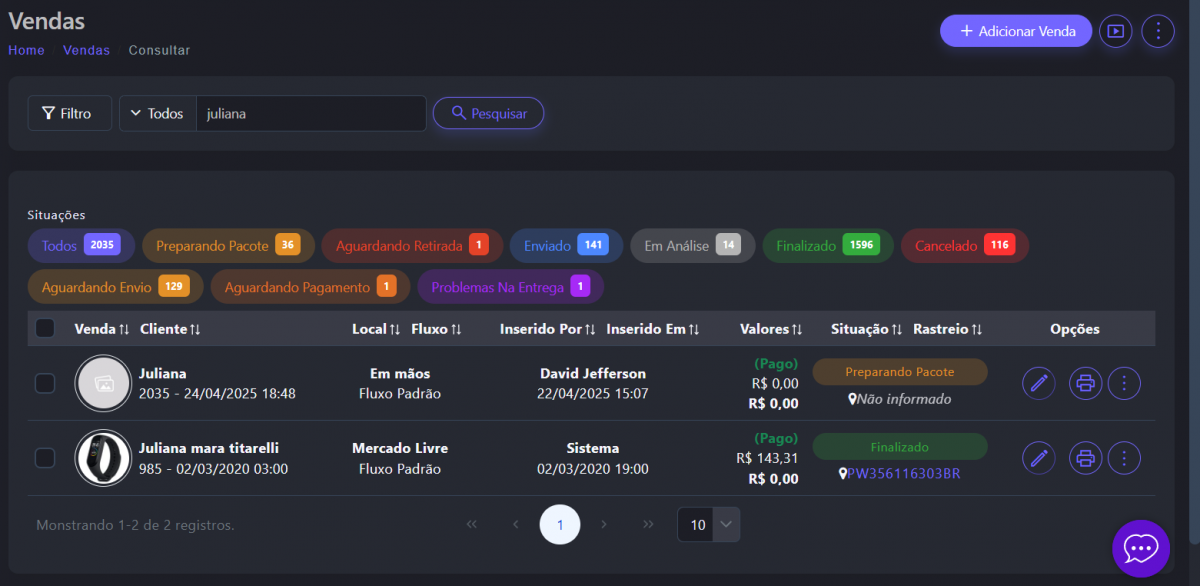Open tracking link PW356116303BR
The width and height of the screenshot is (1200, 586).
point(903,474)
